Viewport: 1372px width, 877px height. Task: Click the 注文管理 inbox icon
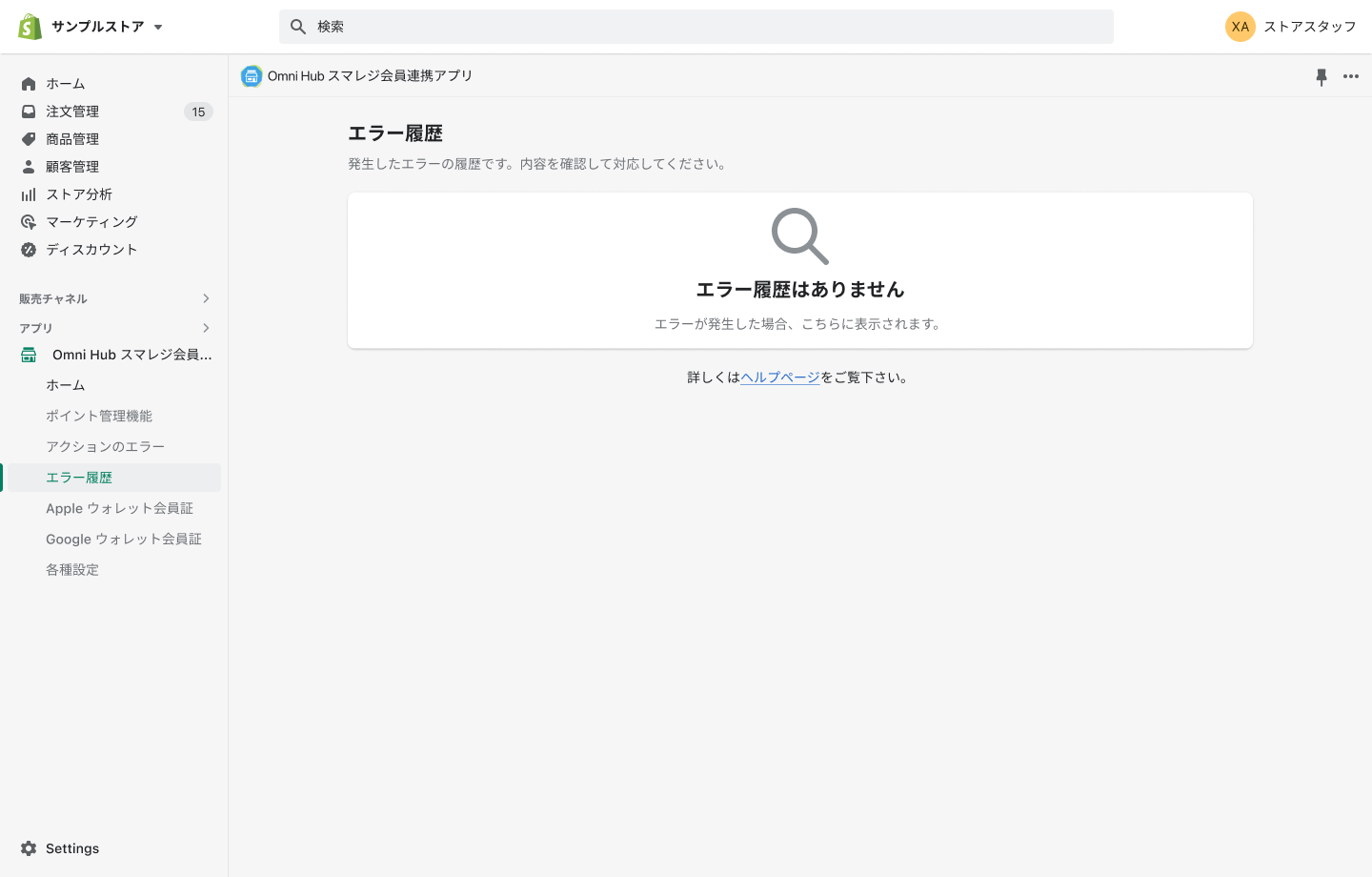click(x=29, y=112)
